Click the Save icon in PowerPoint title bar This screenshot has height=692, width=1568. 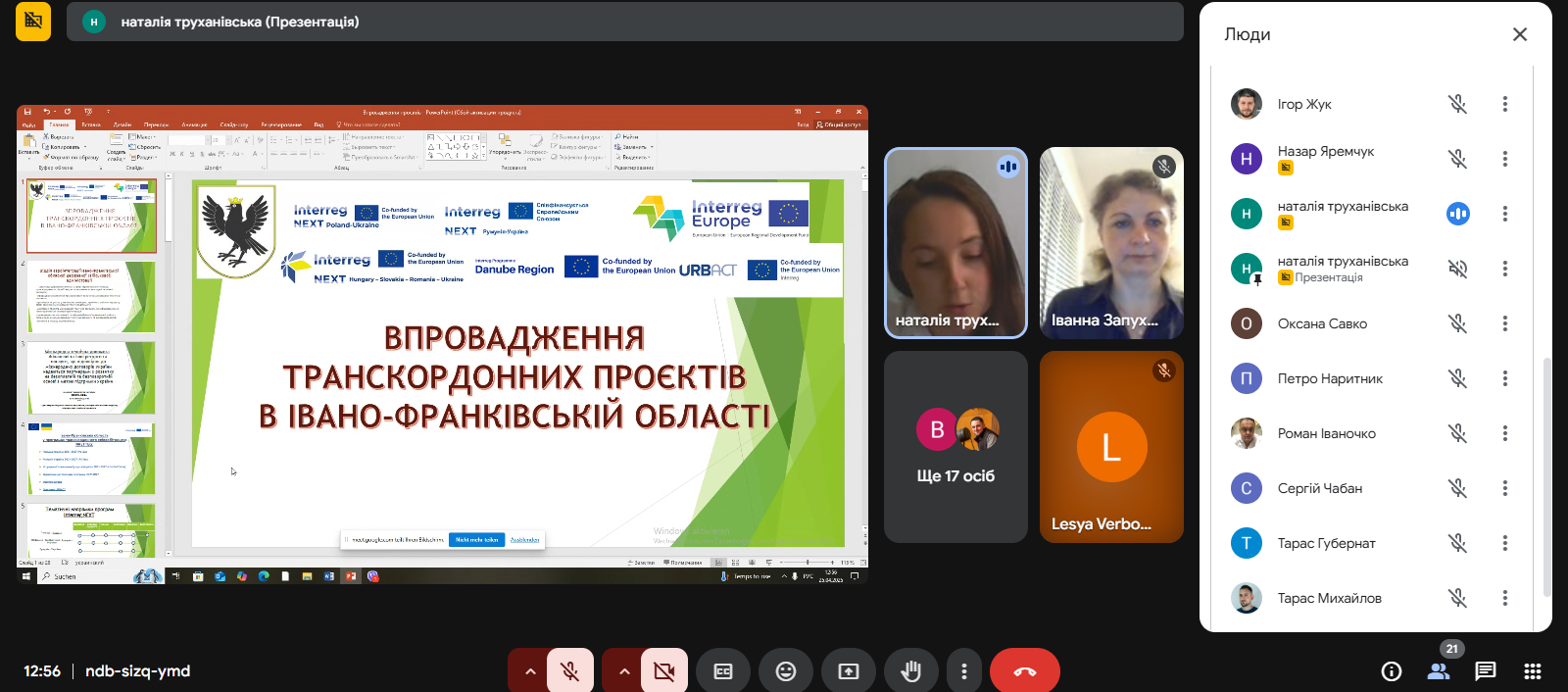pos(27,112)
